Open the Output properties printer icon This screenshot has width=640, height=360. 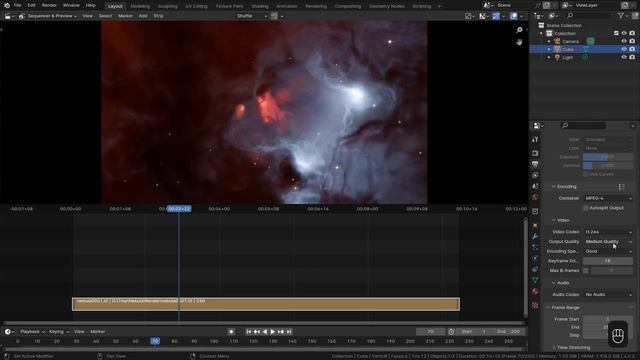(535, 164)
